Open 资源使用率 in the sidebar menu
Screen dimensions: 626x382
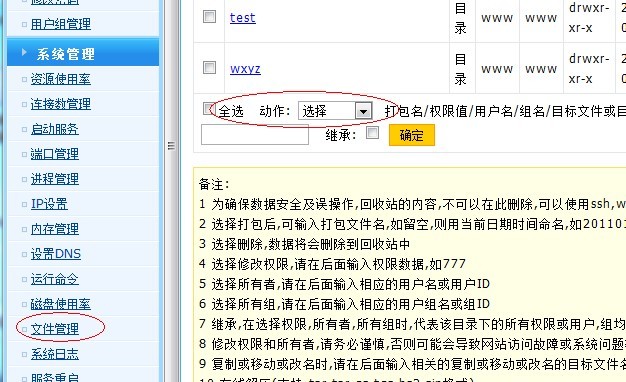point(61,79)
